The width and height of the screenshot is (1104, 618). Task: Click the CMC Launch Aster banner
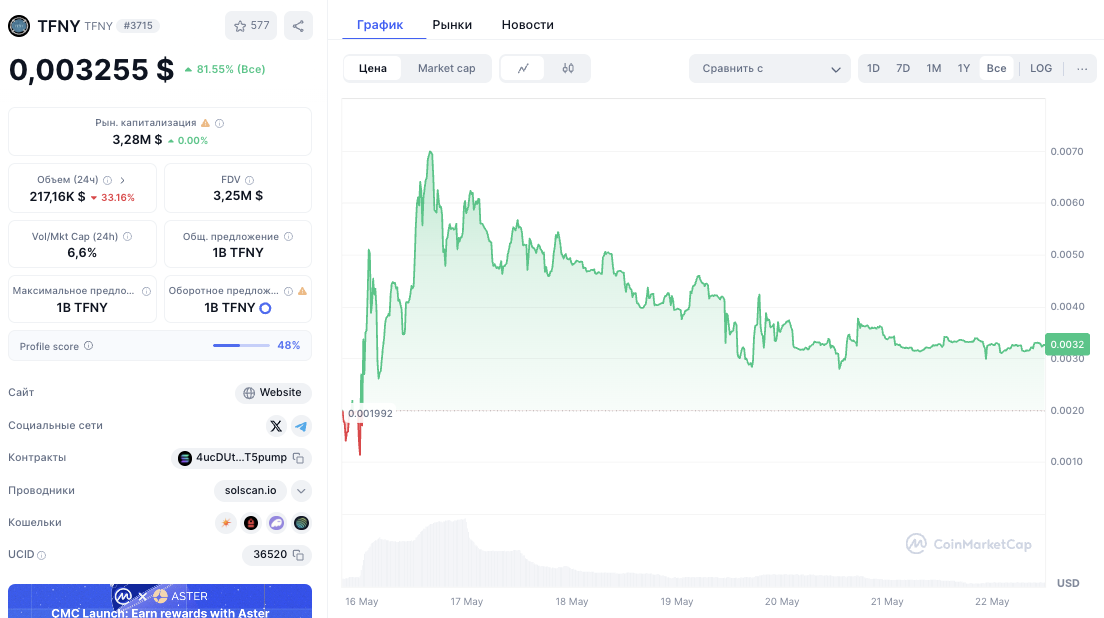tap(160, 601)
